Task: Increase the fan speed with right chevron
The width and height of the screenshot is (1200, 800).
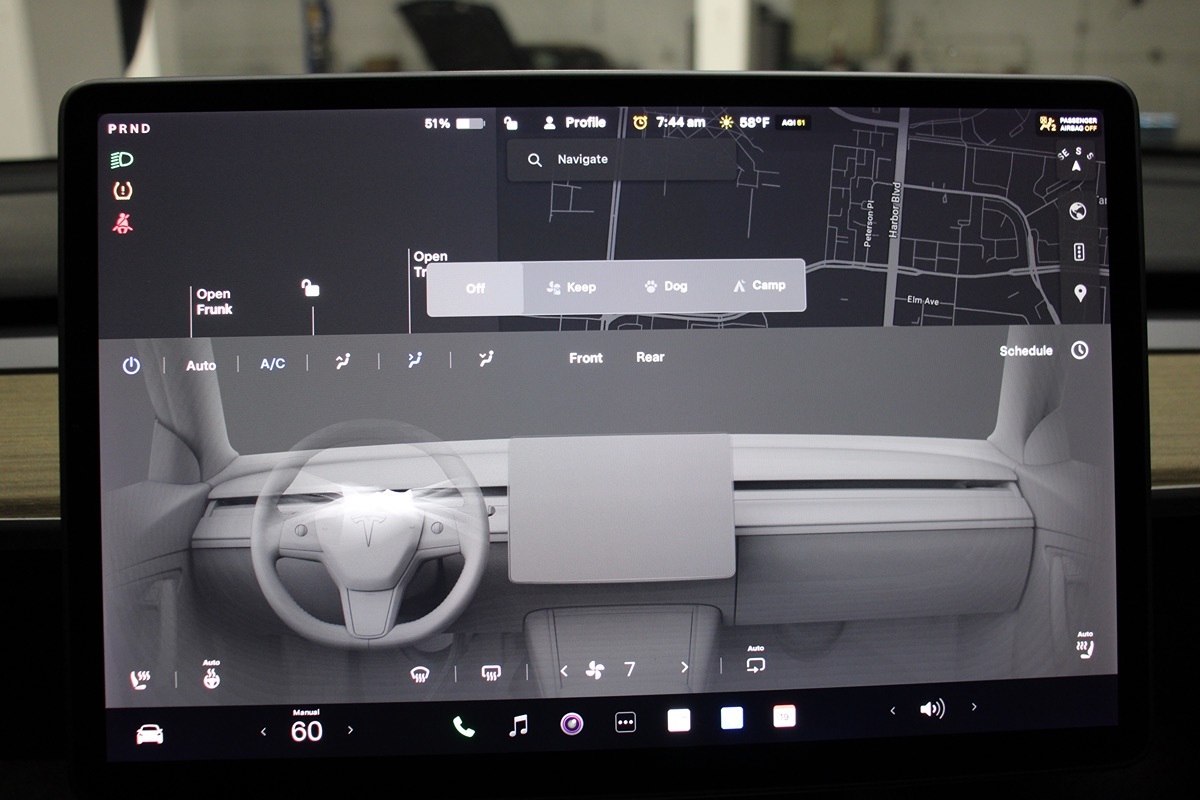Action: coord(685,667)
